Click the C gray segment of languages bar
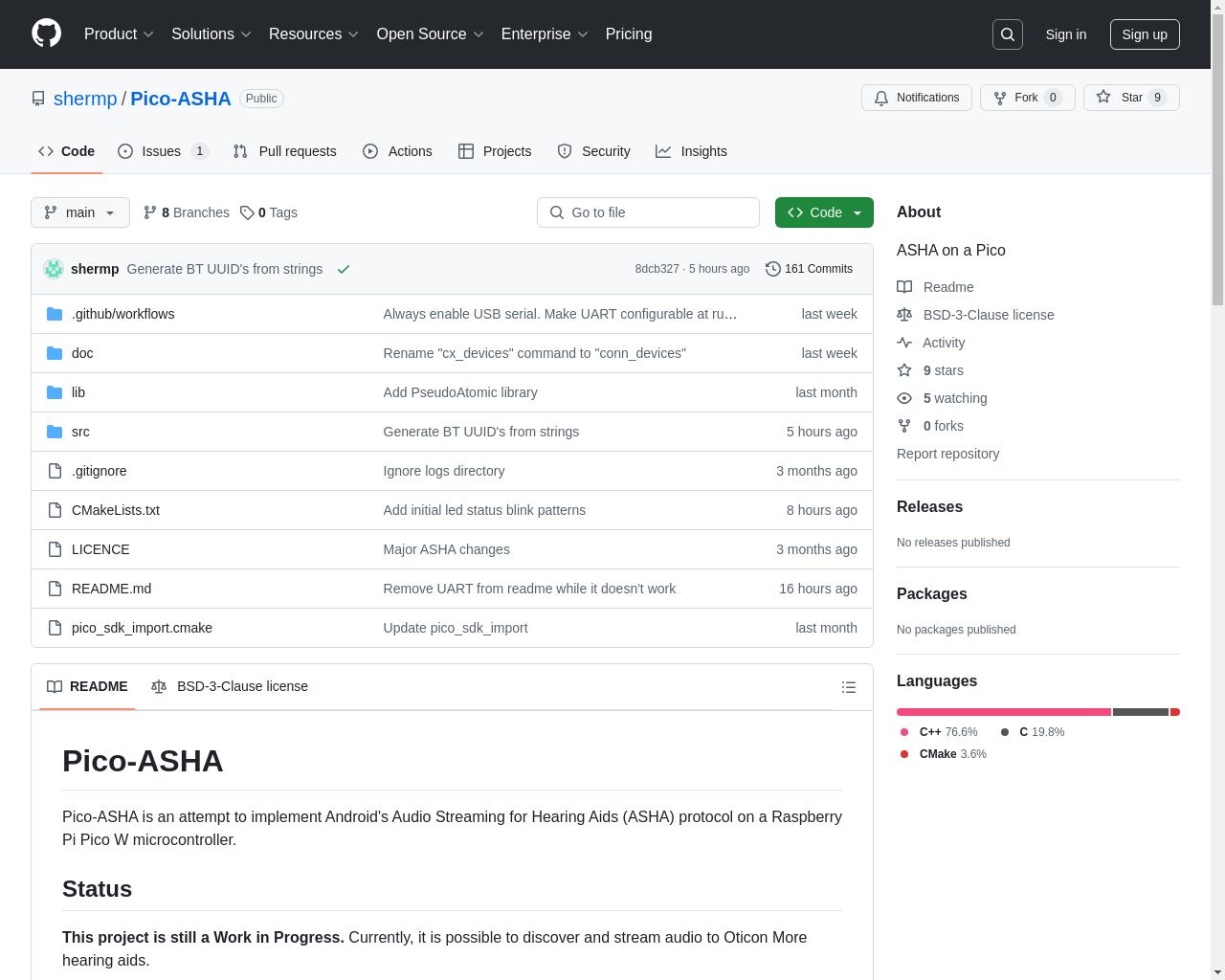Viewport: 1225px width, 980px height. (x=1141, y=712)
